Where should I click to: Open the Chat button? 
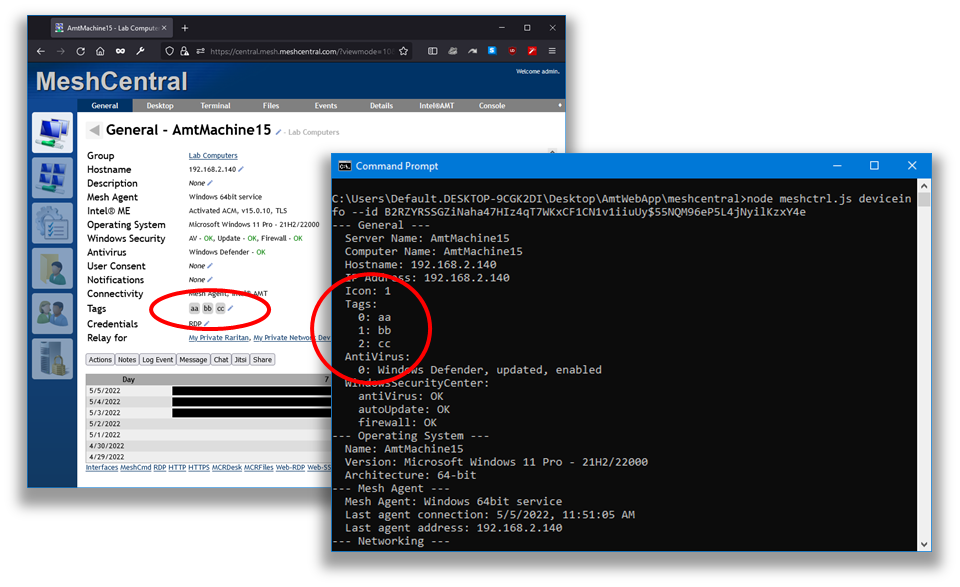click(223, 359)
